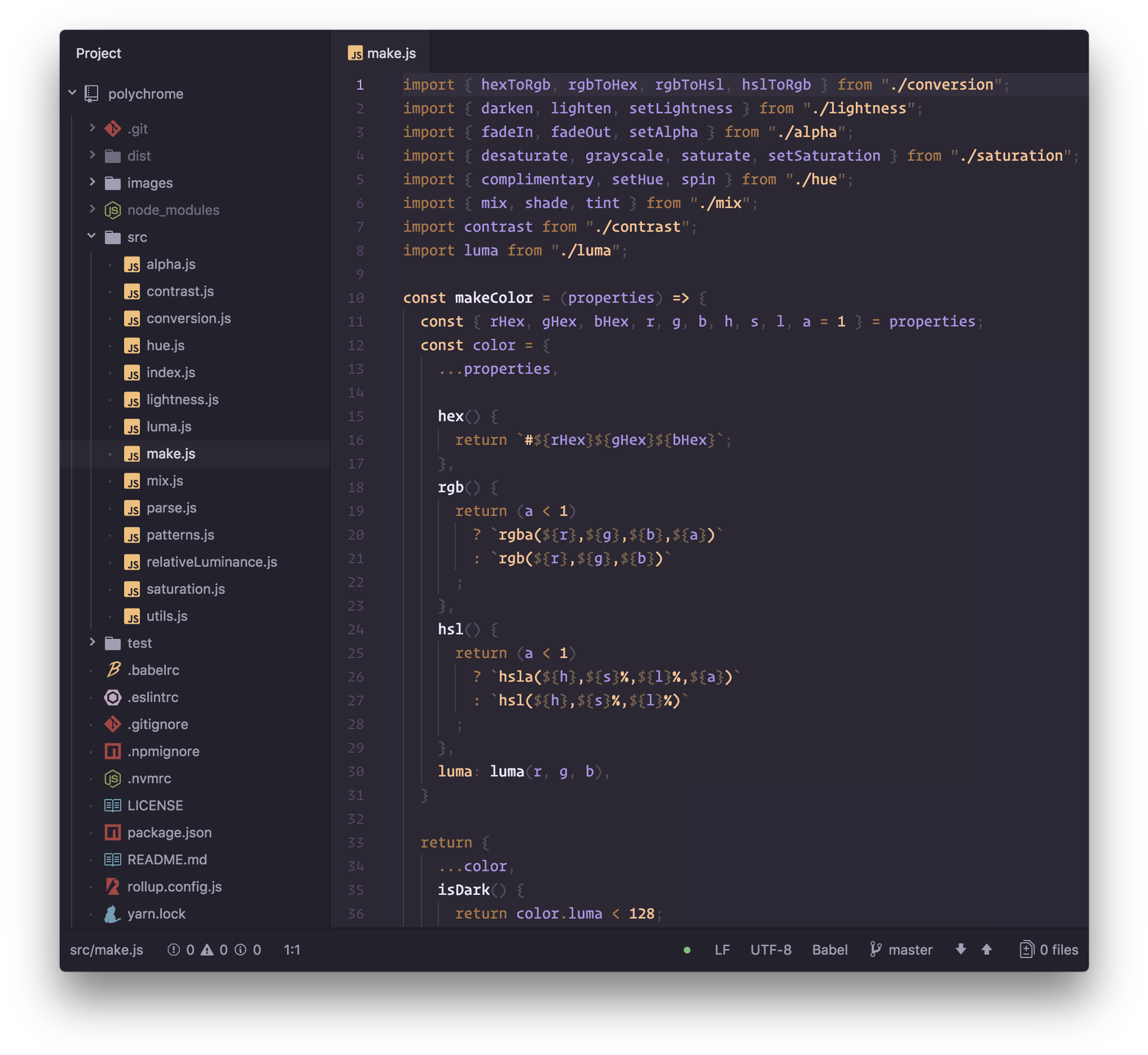Click the Babel icon beside .babelrc
Viewport: 1148px width, 1055px height.
tap(113, 670)
